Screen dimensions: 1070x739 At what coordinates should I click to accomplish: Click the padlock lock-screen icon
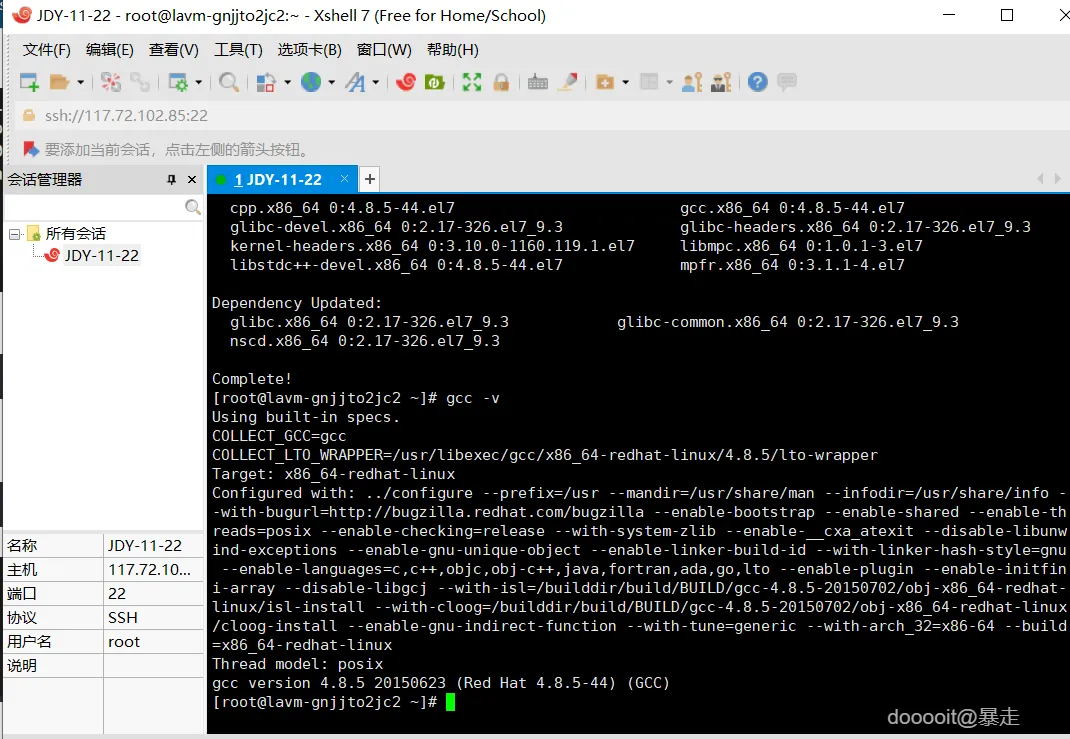click(x=502, y=83)
